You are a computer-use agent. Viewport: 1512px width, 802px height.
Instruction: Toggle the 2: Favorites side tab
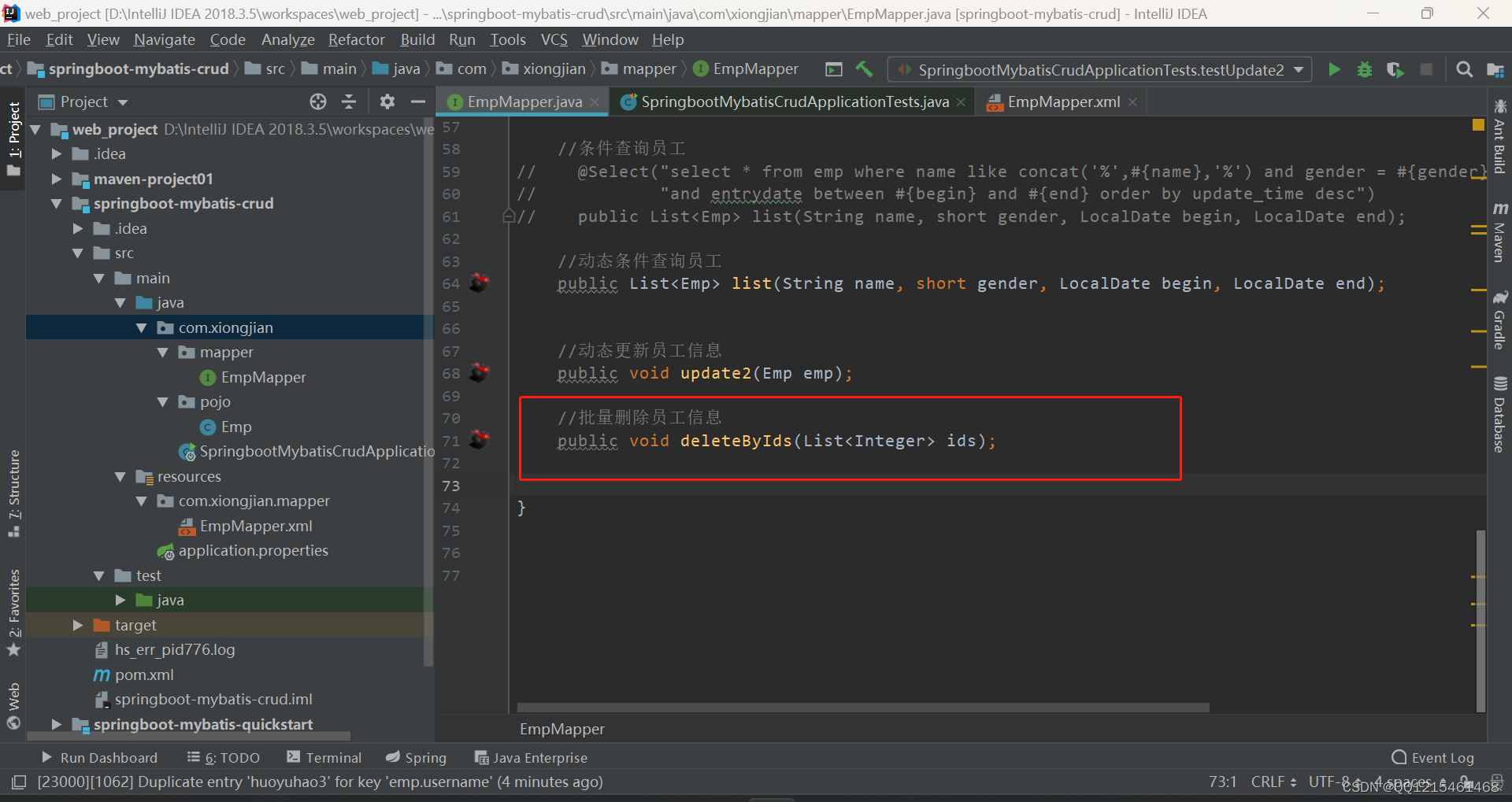coord(13,612)
